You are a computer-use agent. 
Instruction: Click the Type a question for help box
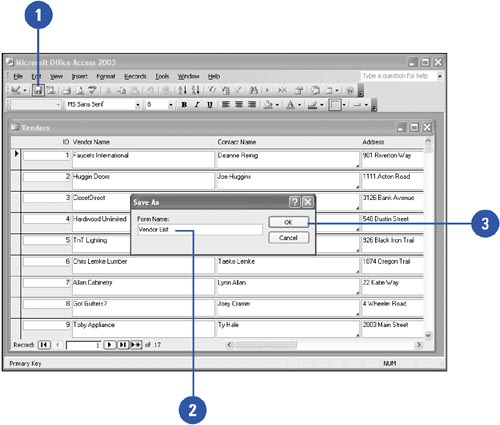pos(398,76)
